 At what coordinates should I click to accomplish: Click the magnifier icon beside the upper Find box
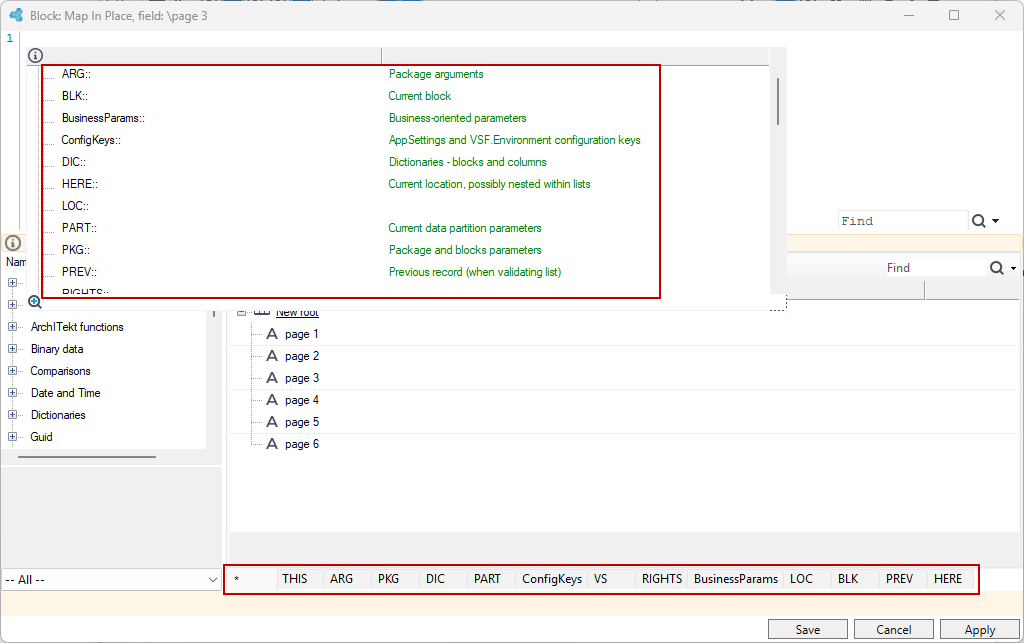coord(978,221)
